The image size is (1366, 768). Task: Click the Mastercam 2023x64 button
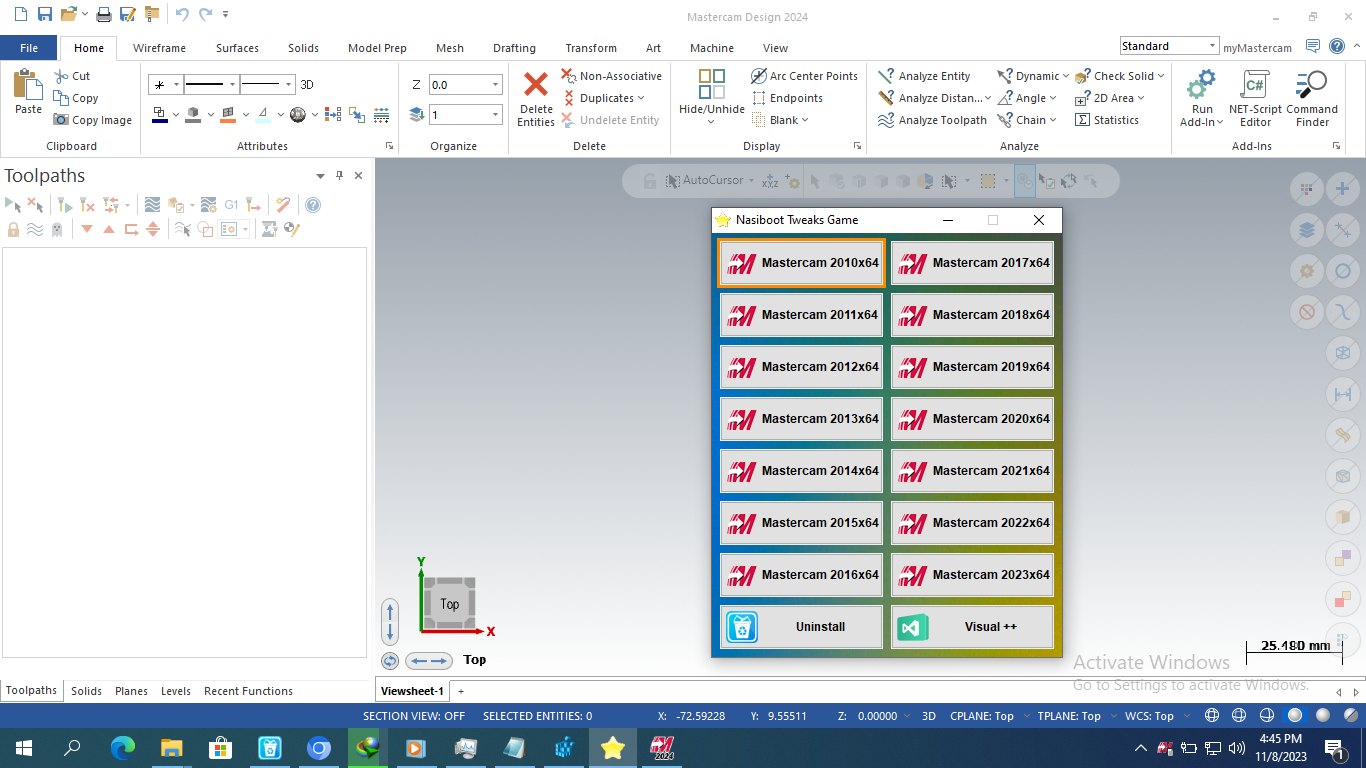click(x=973, y=575)
